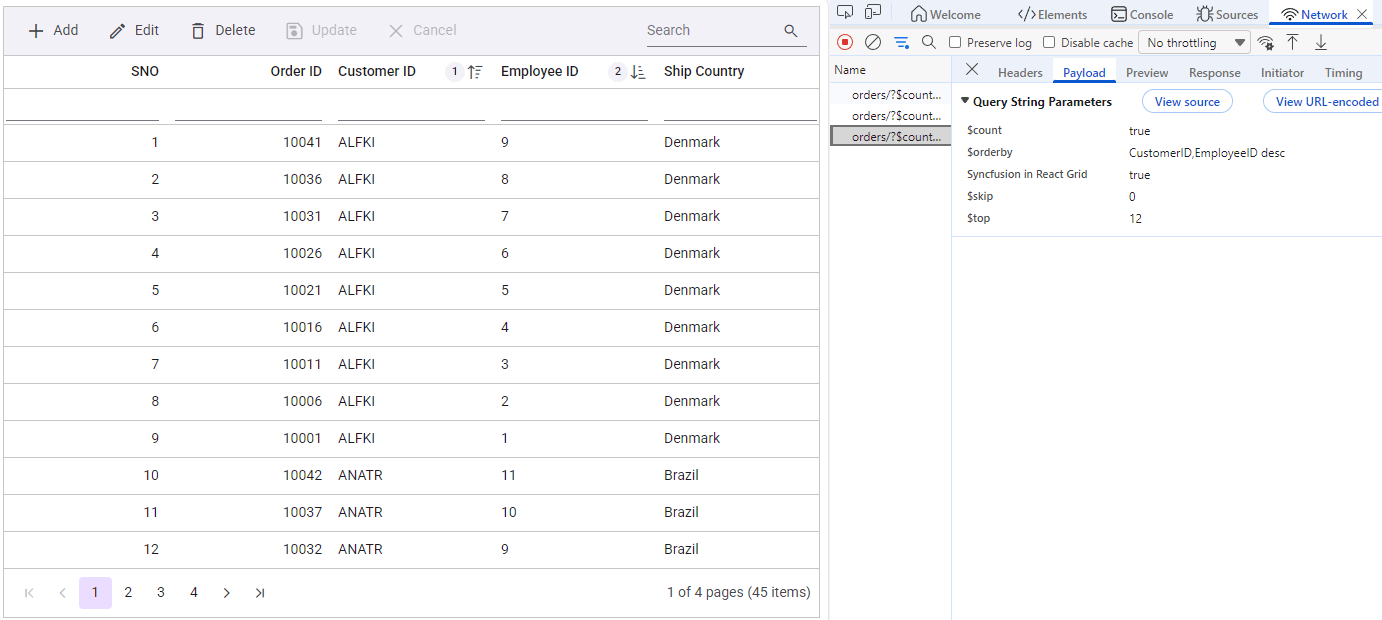This screenshot has height=620, width=1382.
Task: Click the Update save button
Action: tap(321, 30)
